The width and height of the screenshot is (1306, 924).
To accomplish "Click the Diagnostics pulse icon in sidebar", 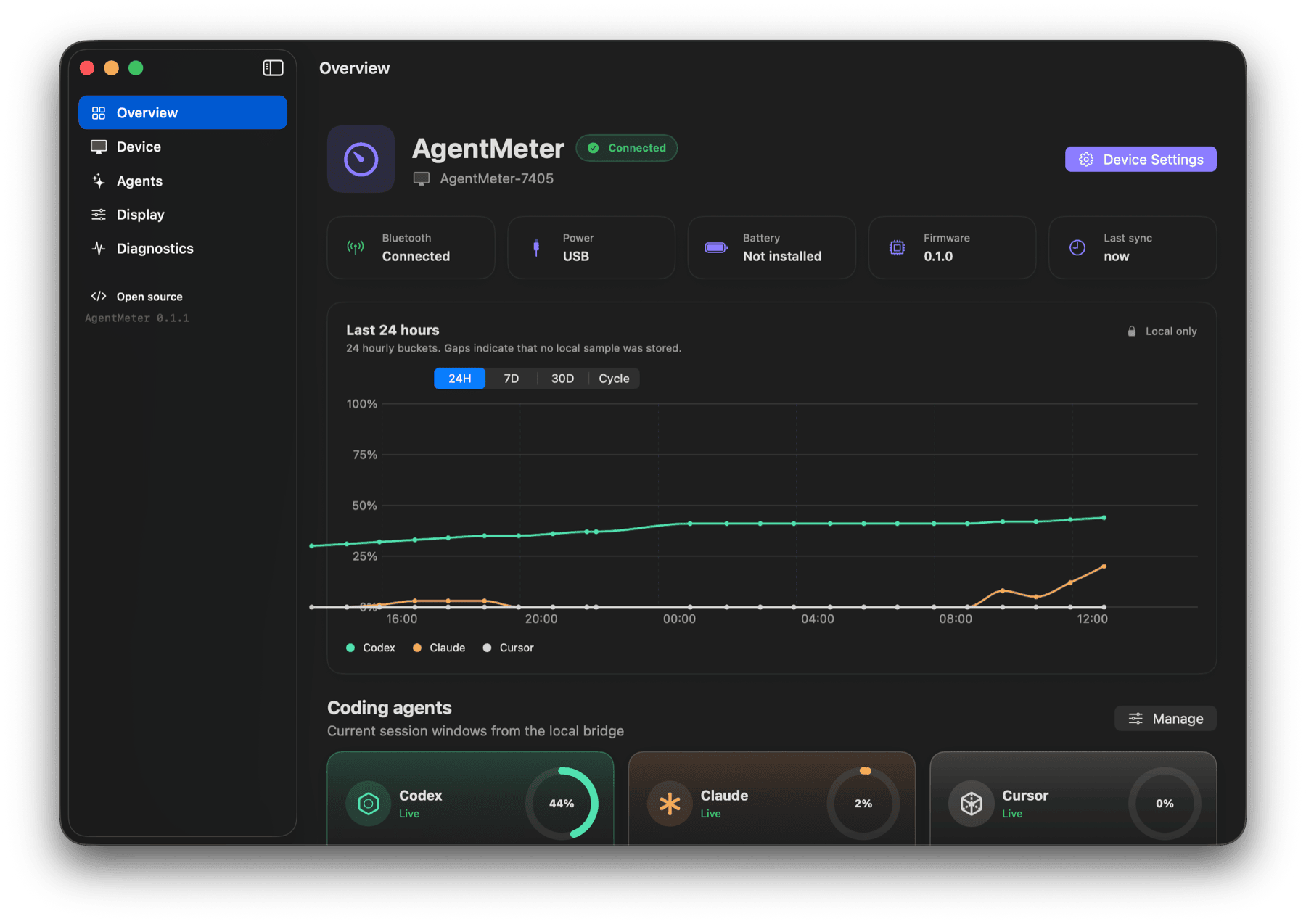I will [x=99, y=249].
